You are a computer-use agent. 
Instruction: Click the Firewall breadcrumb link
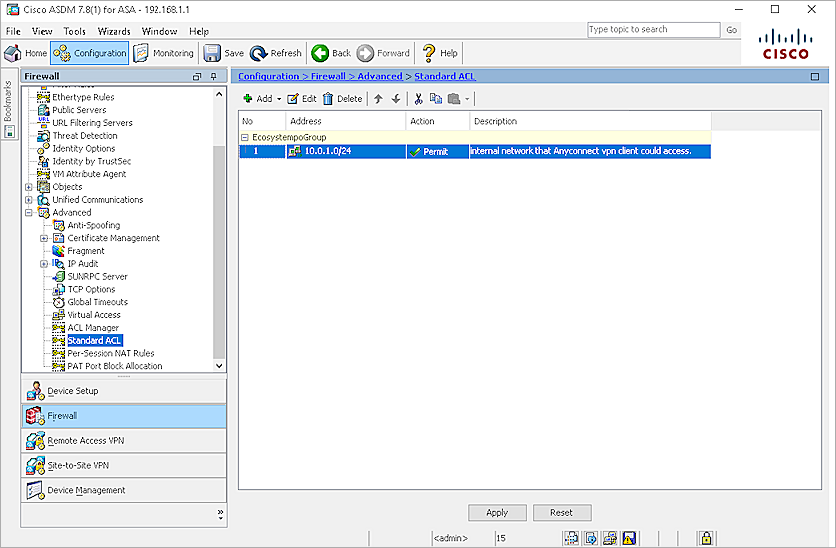(x=326, y=76)
